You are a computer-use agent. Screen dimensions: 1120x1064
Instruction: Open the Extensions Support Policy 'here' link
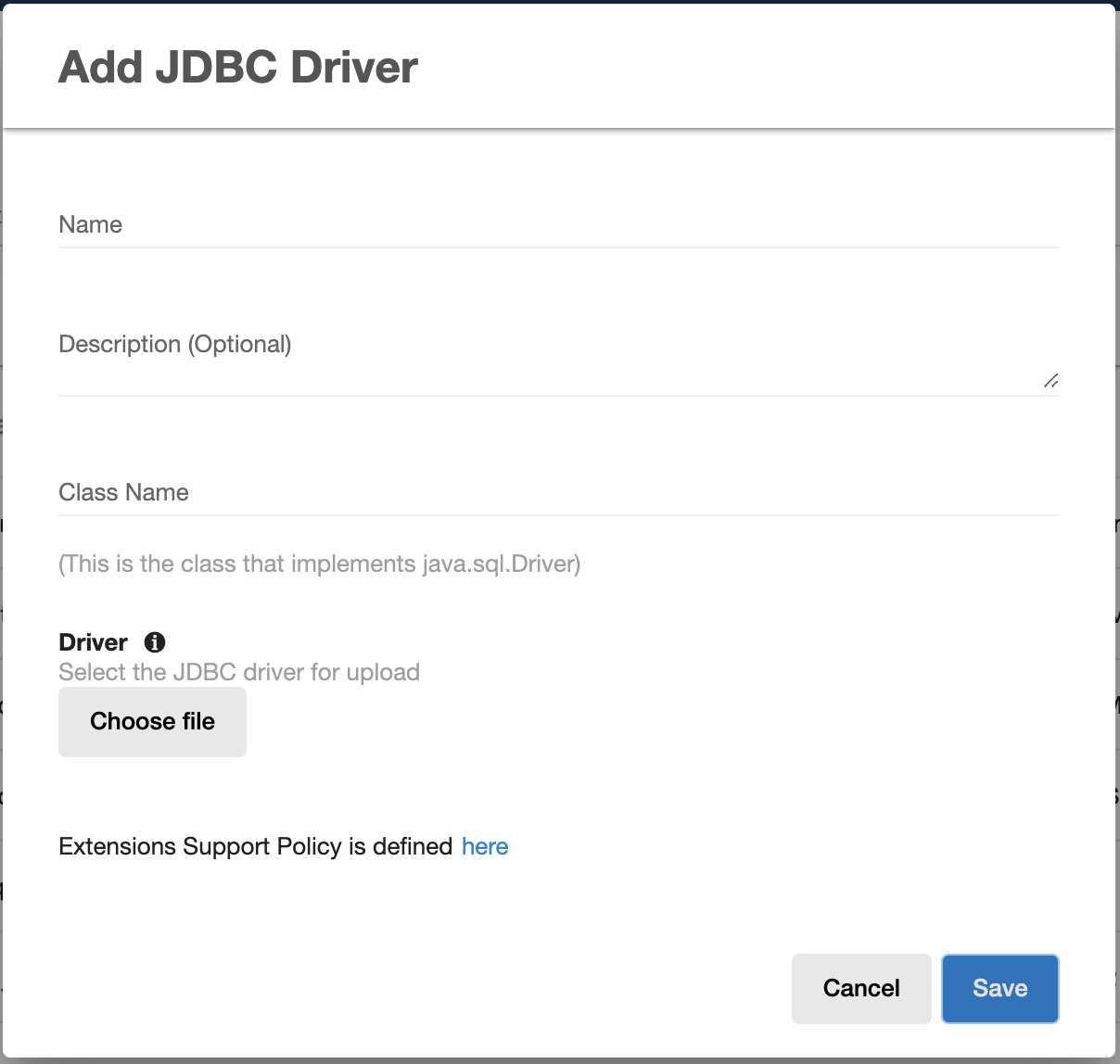[485, 846]
